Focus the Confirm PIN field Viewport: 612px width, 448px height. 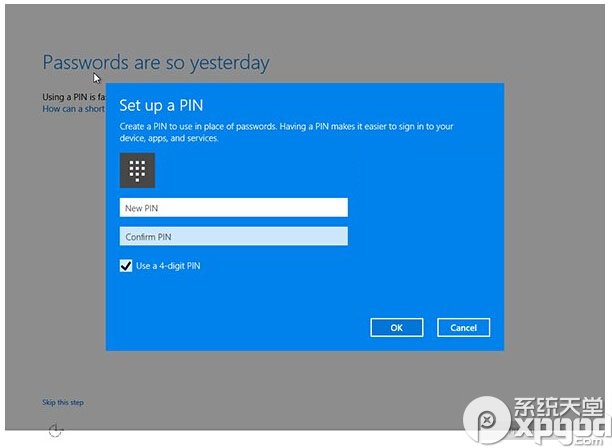tap(233, 236)
